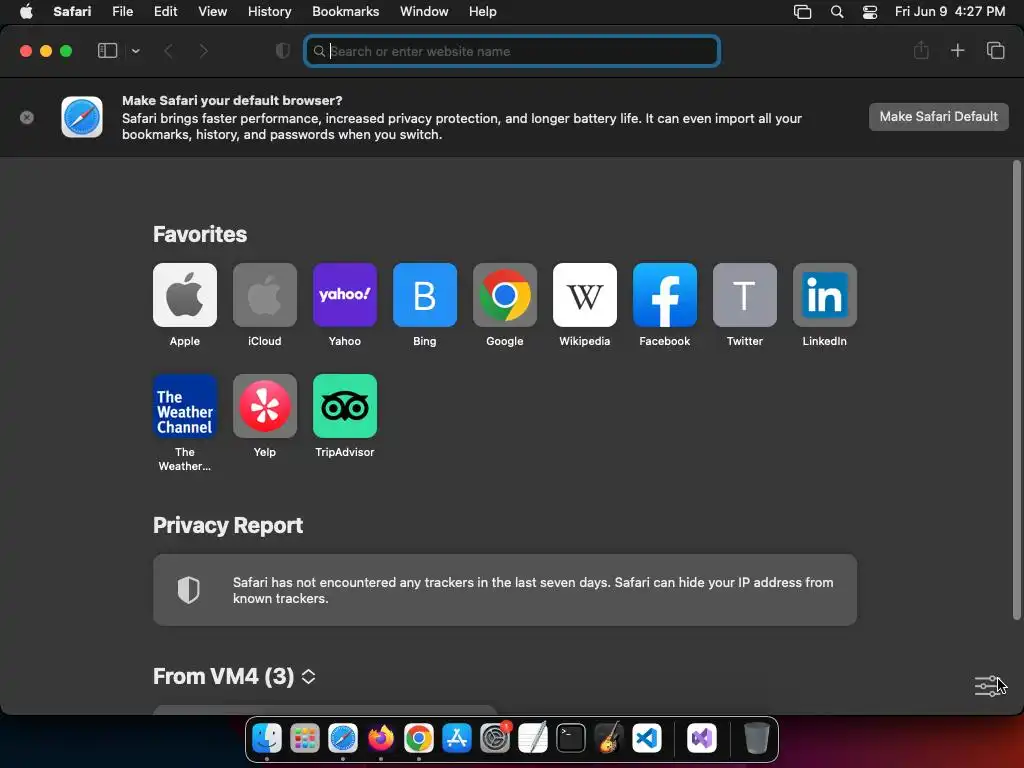Go forward to next page

(x=203, y=51)
